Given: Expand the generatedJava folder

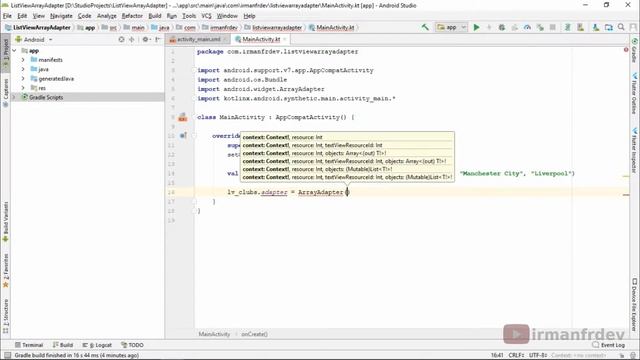Looking at the screenshot, I should 23,79.
